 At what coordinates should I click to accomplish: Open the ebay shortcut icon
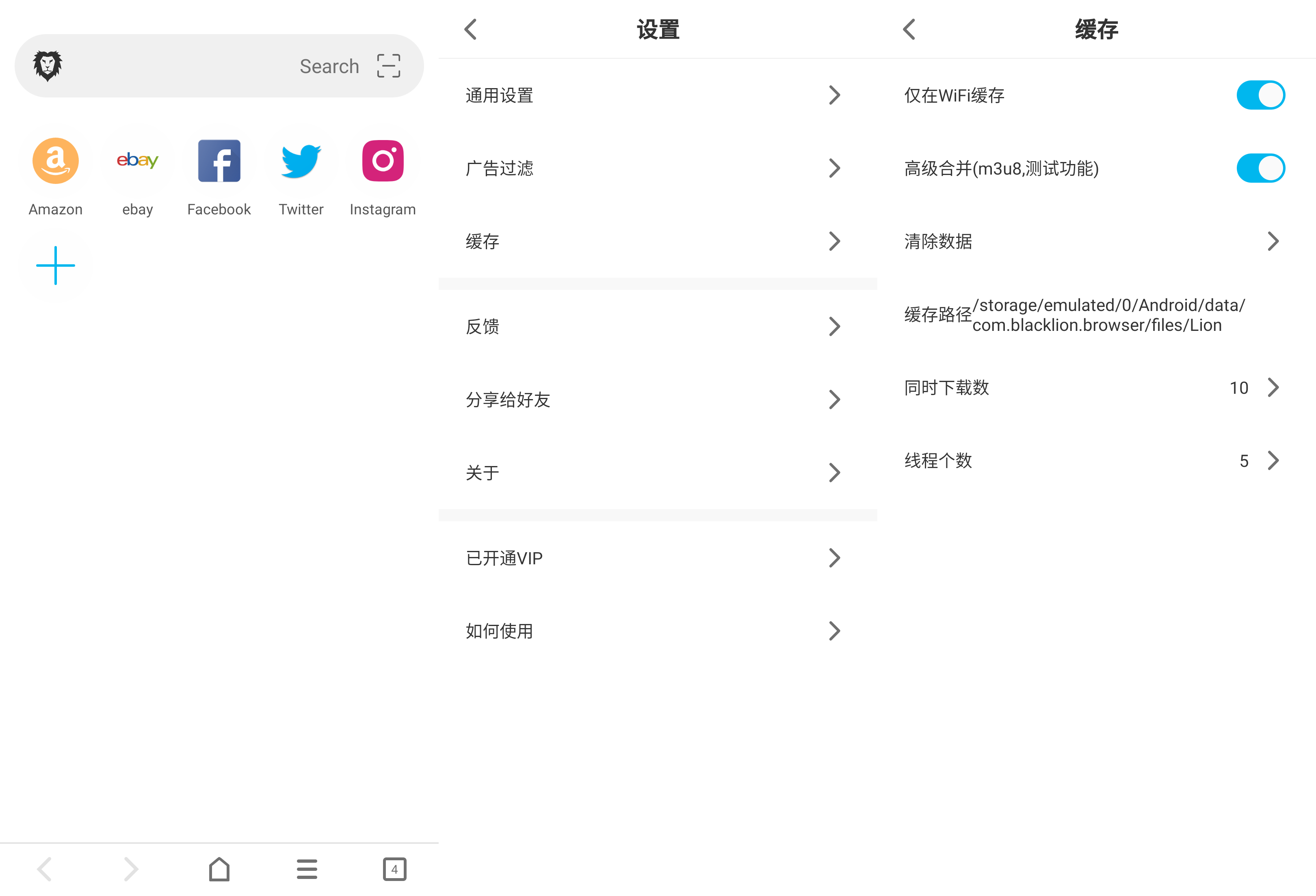(137, 161)
